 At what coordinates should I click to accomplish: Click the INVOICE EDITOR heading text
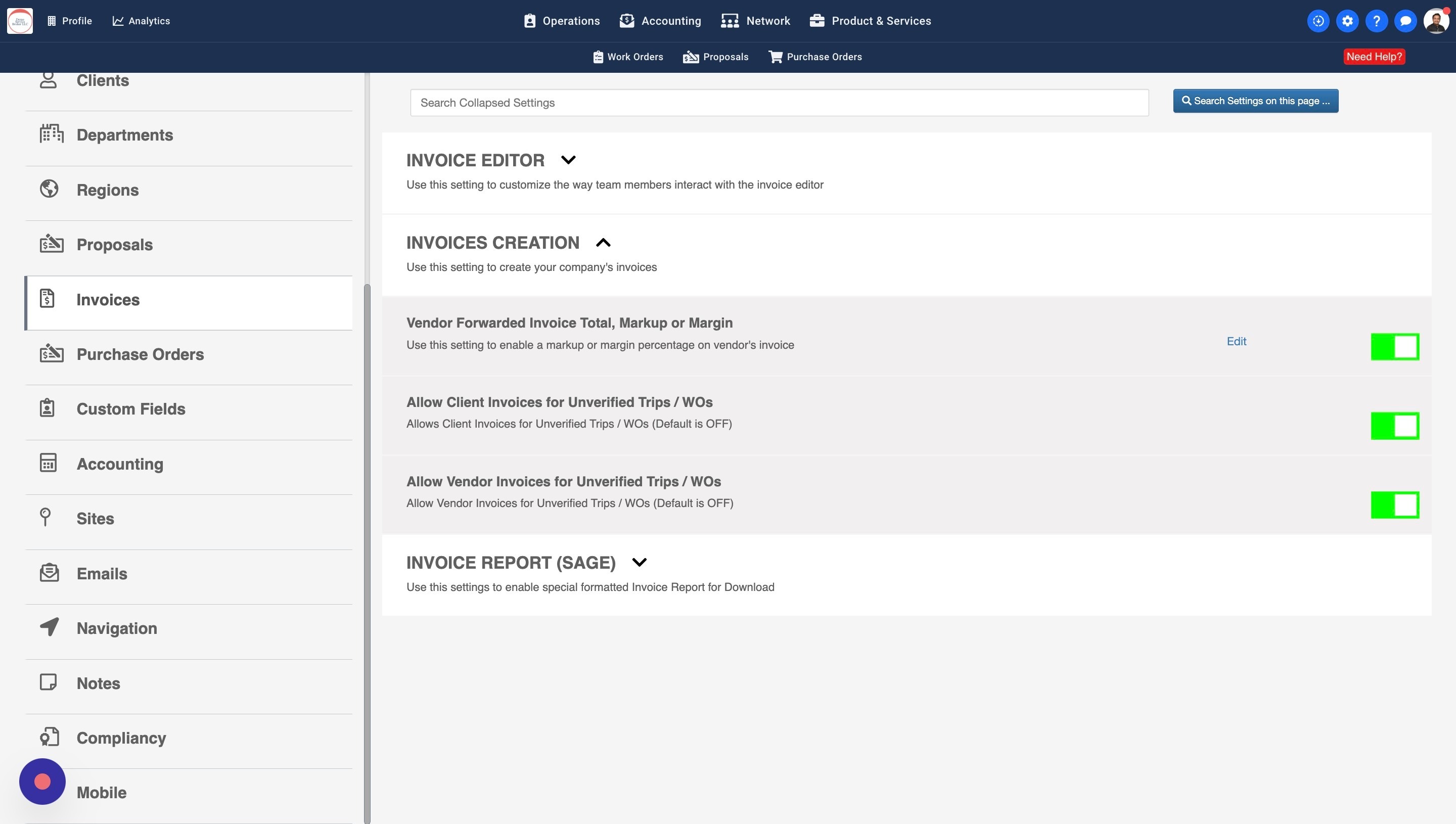(475, 160)
